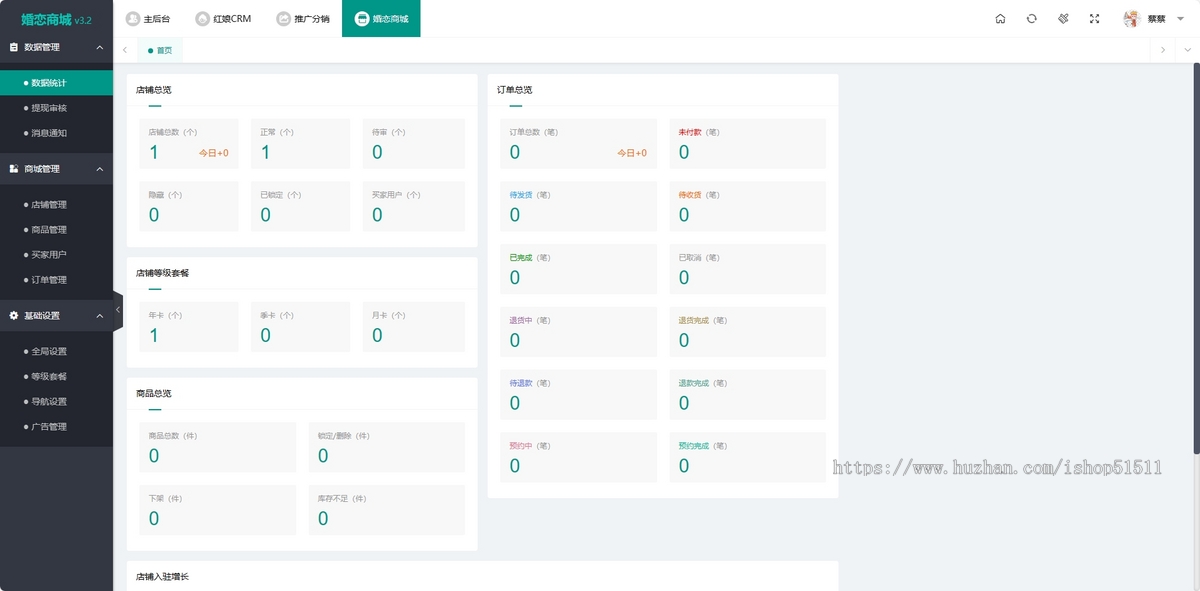
Task: Click the 锁定/删除 products card
Action: [x=387, y=447]
